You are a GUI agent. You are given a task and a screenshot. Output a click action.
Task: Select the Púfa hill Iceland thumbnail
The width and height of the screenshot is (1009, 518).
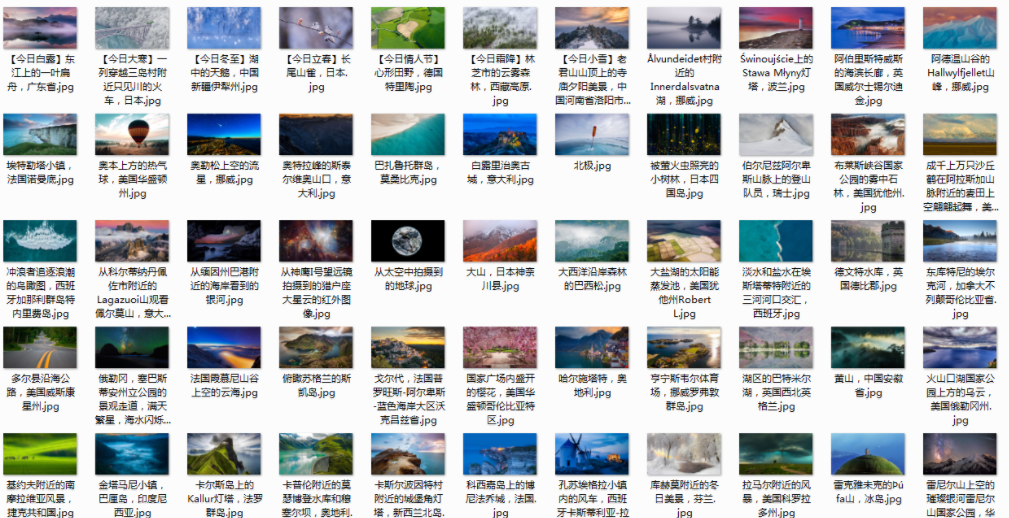868,453
